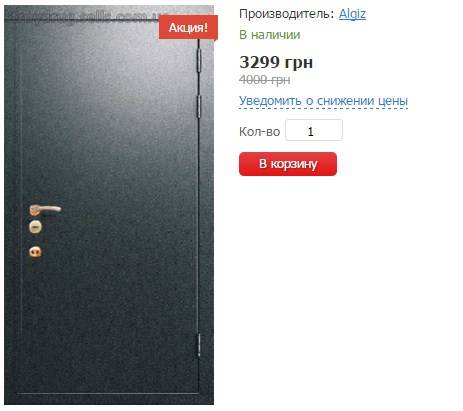The image size is (463, 411).
Task: Focus the Кол-во quantity input field
Action: pyautogui.click(x=314, y=130)
